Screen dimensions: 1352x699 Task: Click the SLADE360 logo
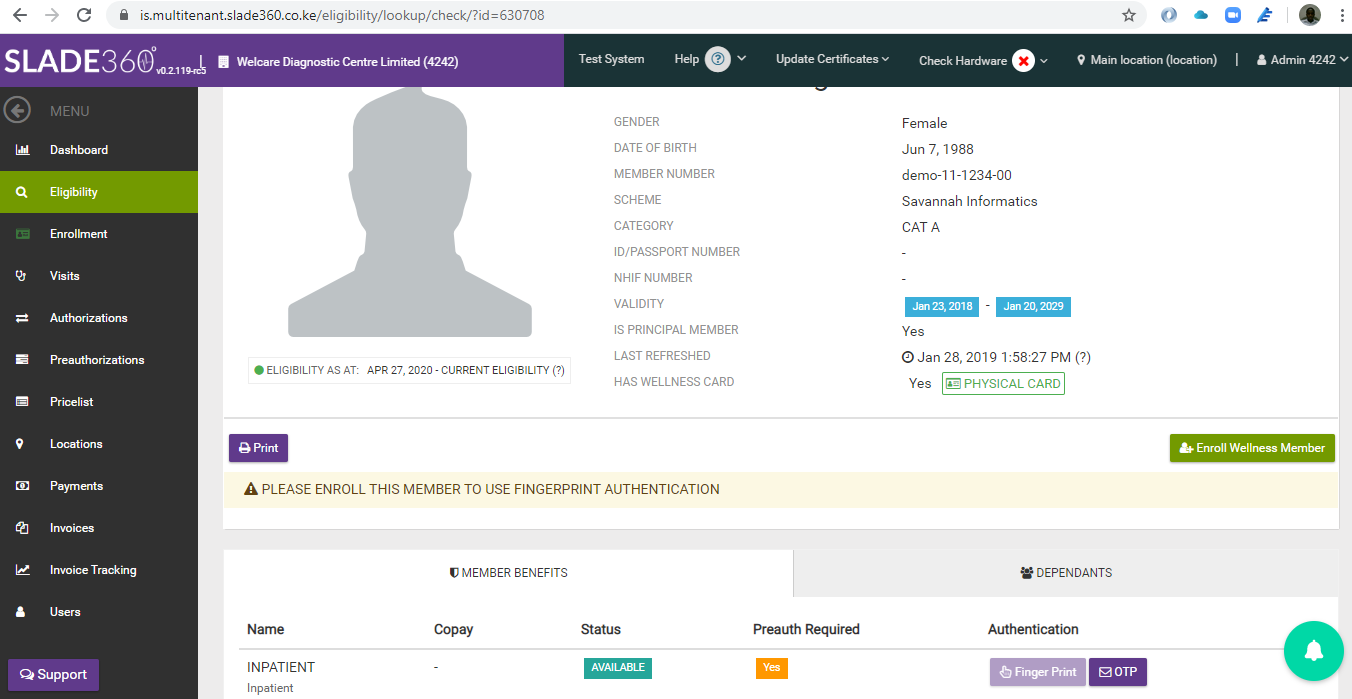coord(80,61)
